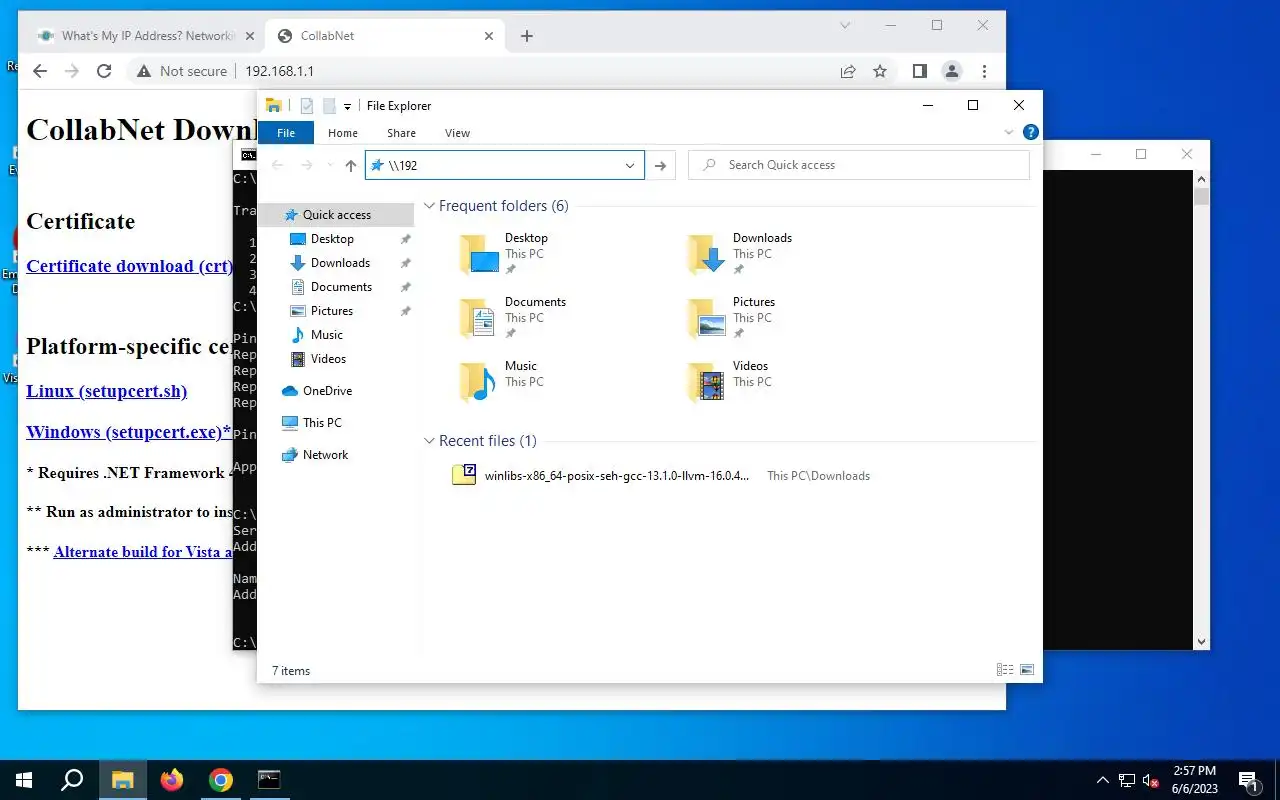Click the Chrome URL 192.168.1.1
1280x800 pixels.
click(279, 71)
